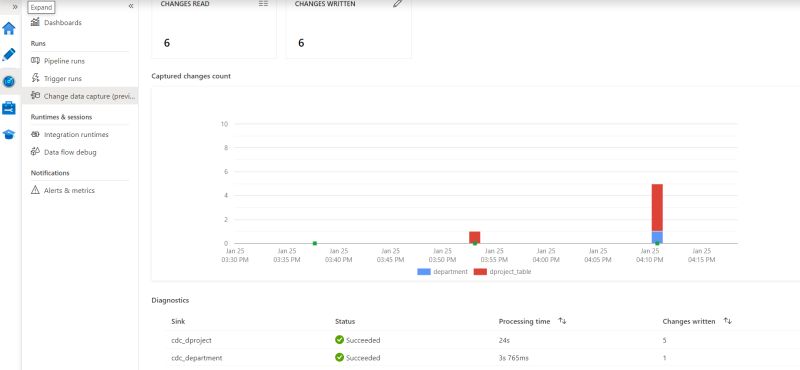
Task: Open the Author pencil icon
Action: (x=9, y=55)
